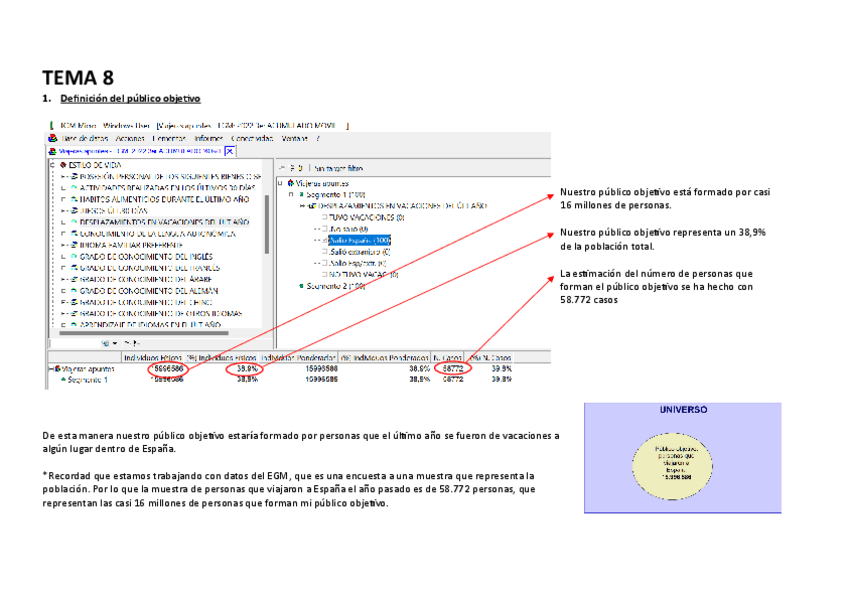848x599 pixels.
Task: Click the 'Sin target filtro' label
Action: (x=338, y=168)
